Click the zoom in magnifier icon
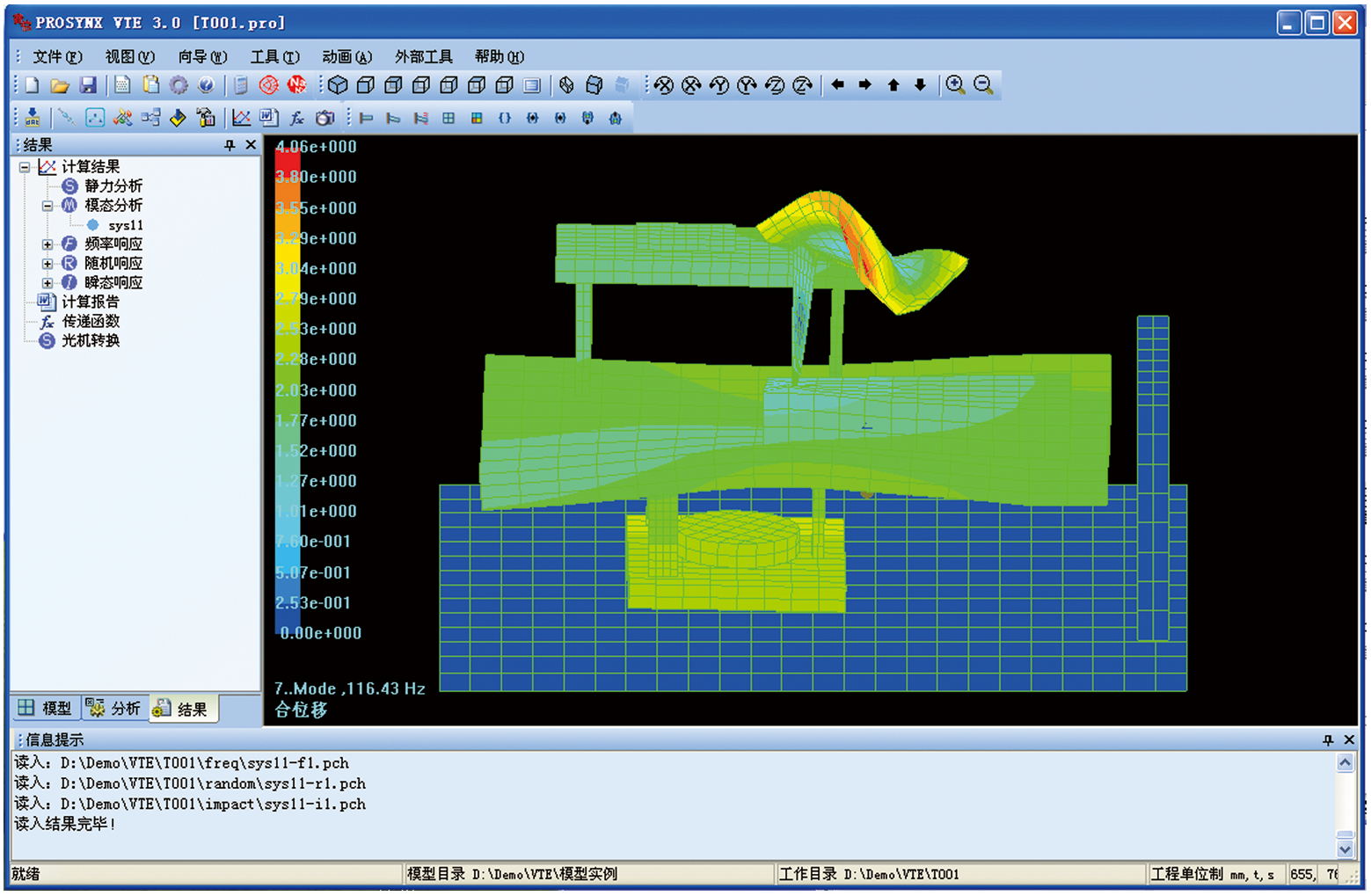Viewport: 1371px width, 896px height. [955, 85]
